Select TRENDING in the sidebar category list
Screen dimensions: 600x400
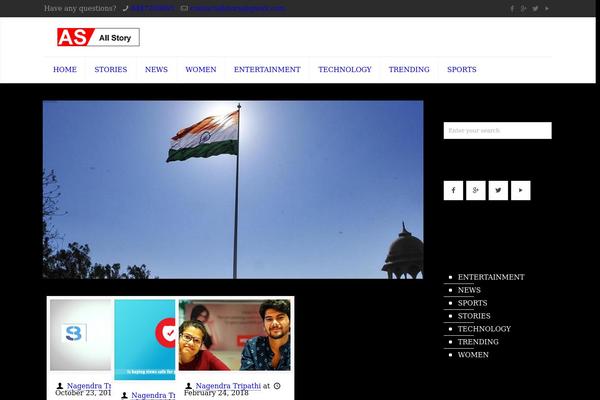pos(478,342)
